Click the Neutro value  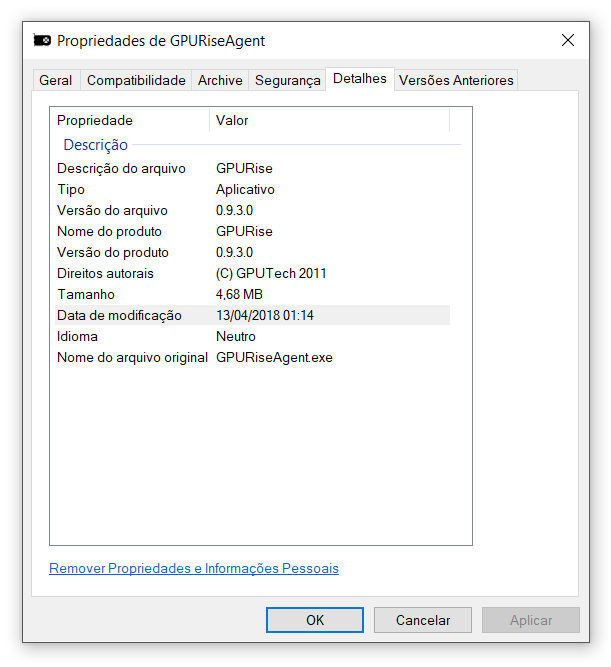236,336
